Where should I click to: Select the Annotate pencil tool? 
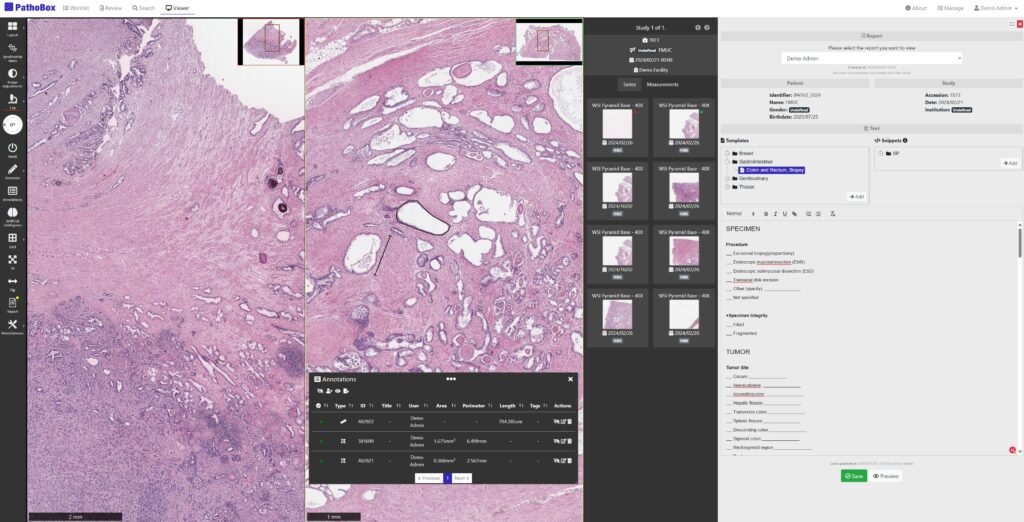(x=12, y=171)
